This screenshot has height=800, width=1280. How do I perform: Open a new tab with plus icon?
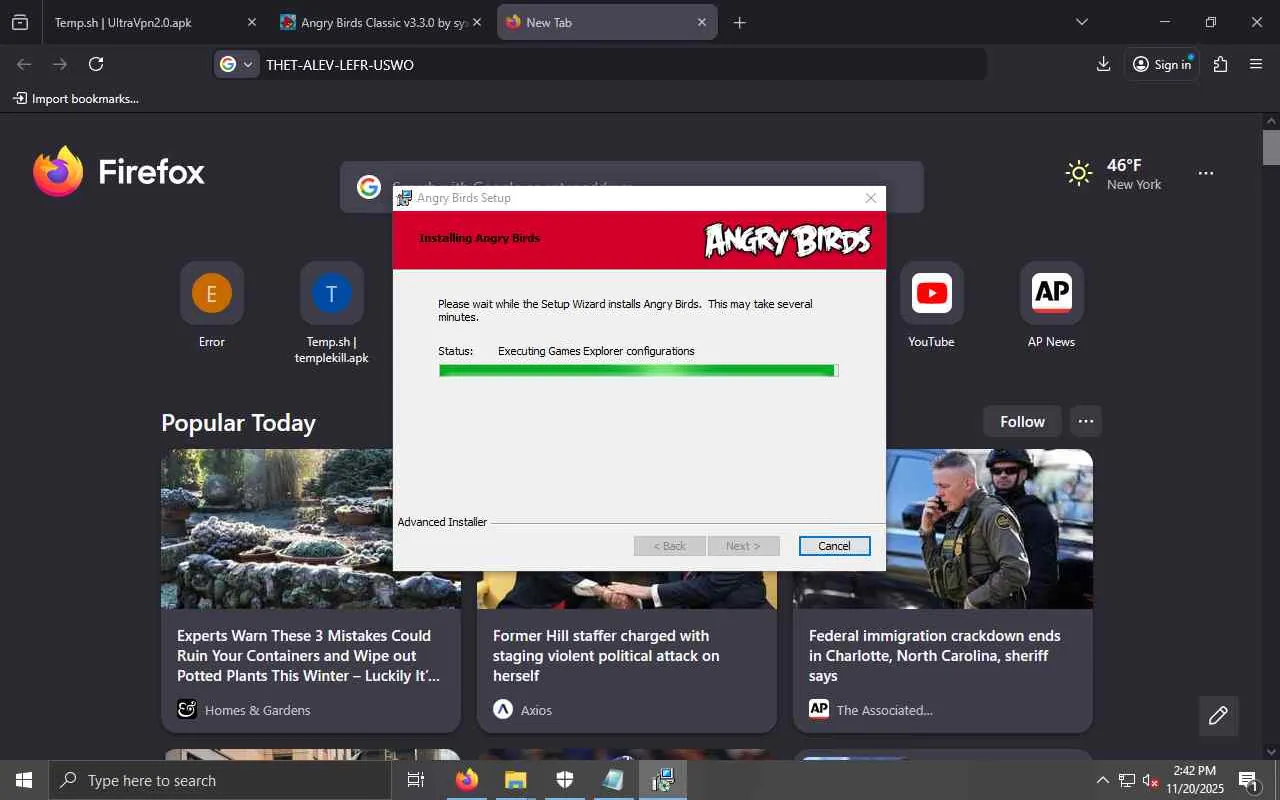point(740,22)
